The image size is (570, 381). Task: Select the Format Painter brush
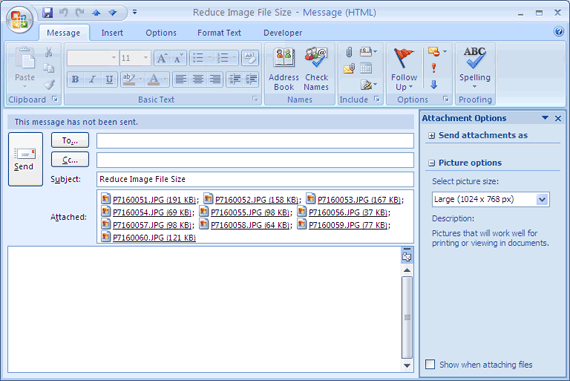[49, 84]
